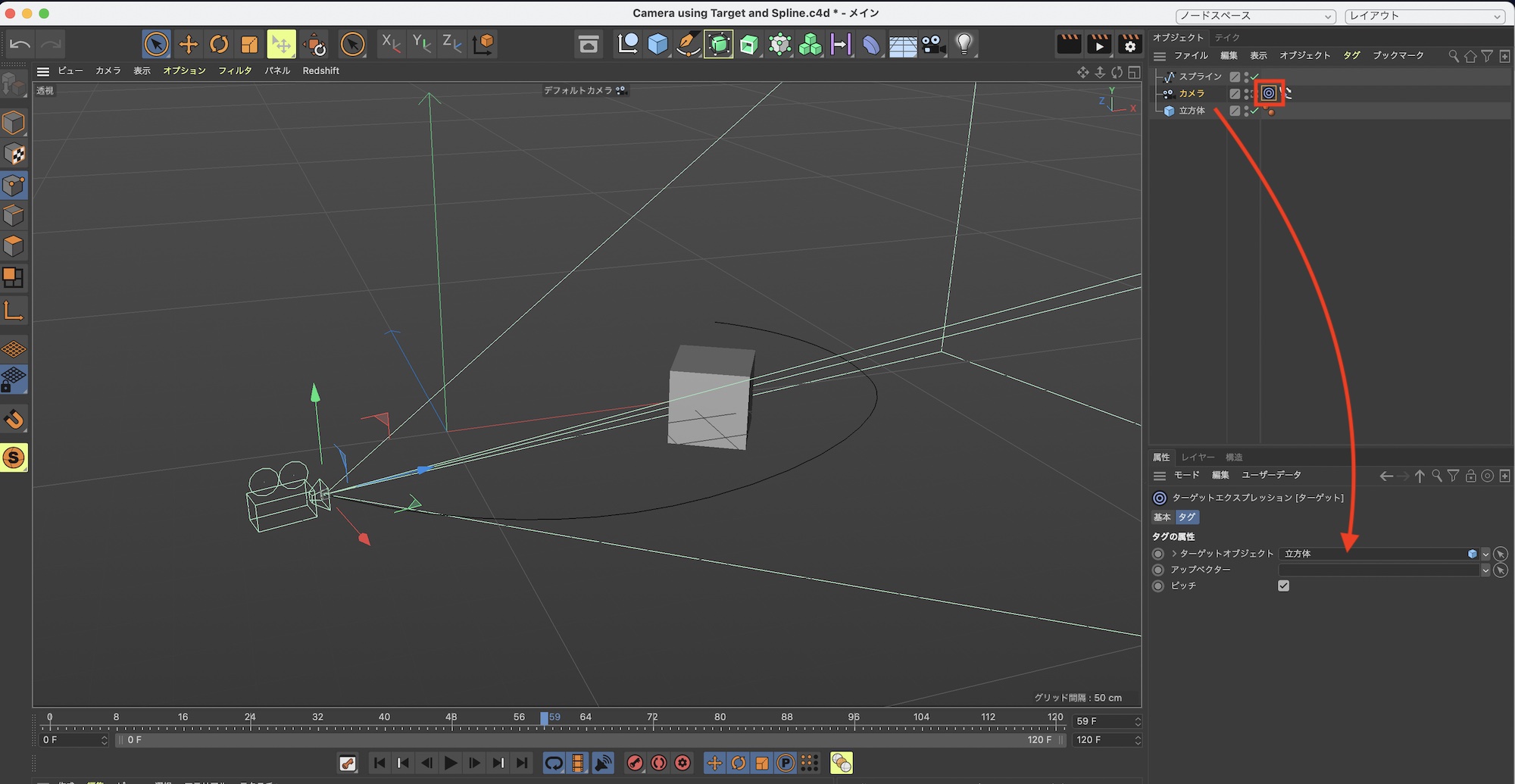
Task: Select the Scale tool in top toolbar
Action: pos(249,45)
